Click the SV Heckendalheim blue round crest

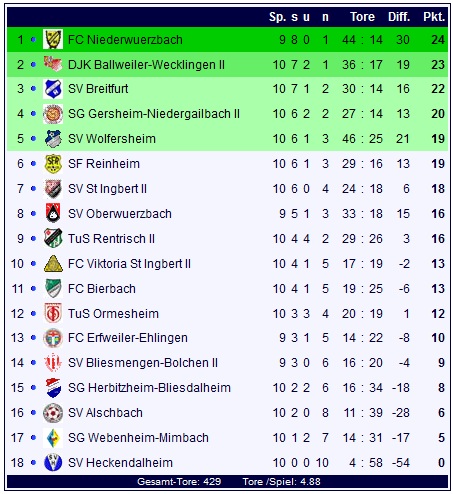pos(53,463)
